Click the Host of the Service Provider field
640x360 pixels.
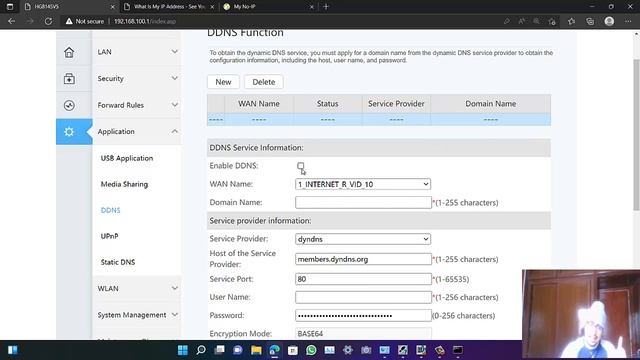(x=363, y=259)
